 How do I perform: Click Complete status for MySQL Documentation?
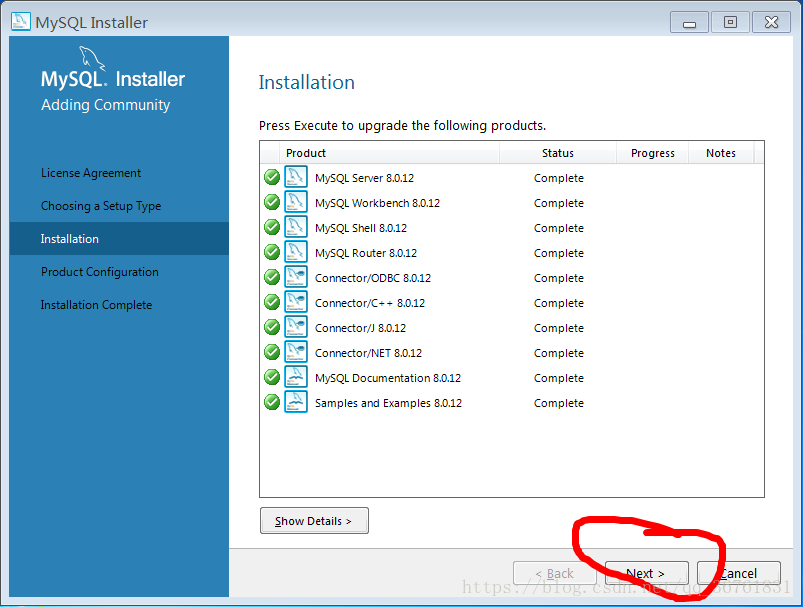coord(559,378)
